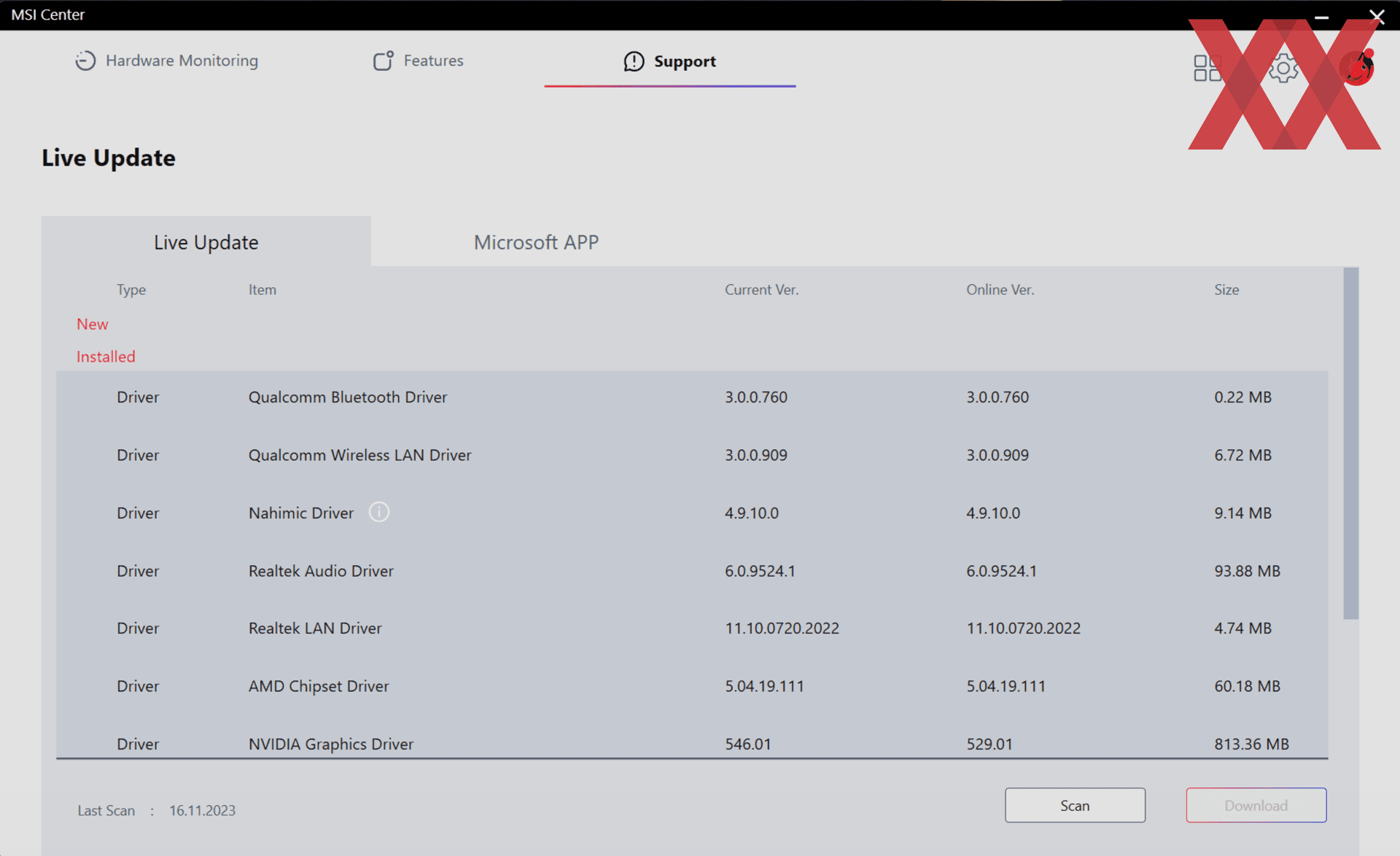This screenshot has height=856, width=1400.
Task: Click the Scan button
Action: point(1075,805)
